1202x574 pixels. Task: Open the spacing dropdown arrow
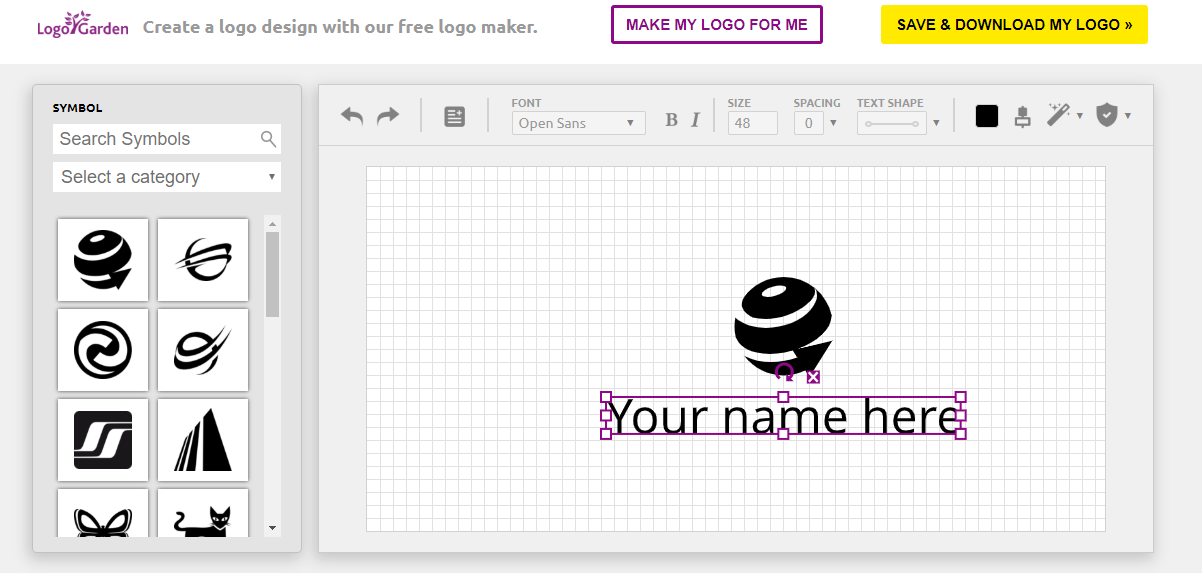[x=833, y=123]
